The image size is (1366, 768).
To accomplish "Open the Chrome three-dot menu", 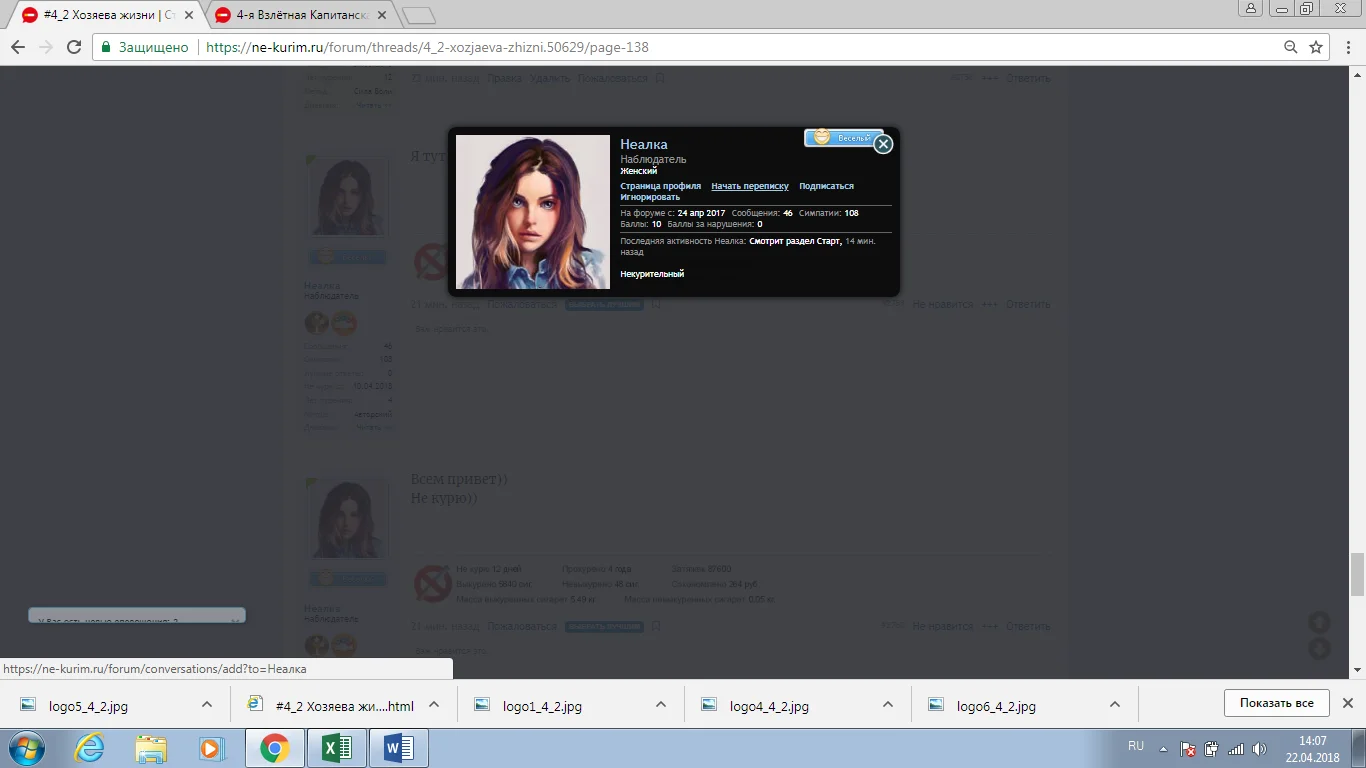I will (1348, 47).
